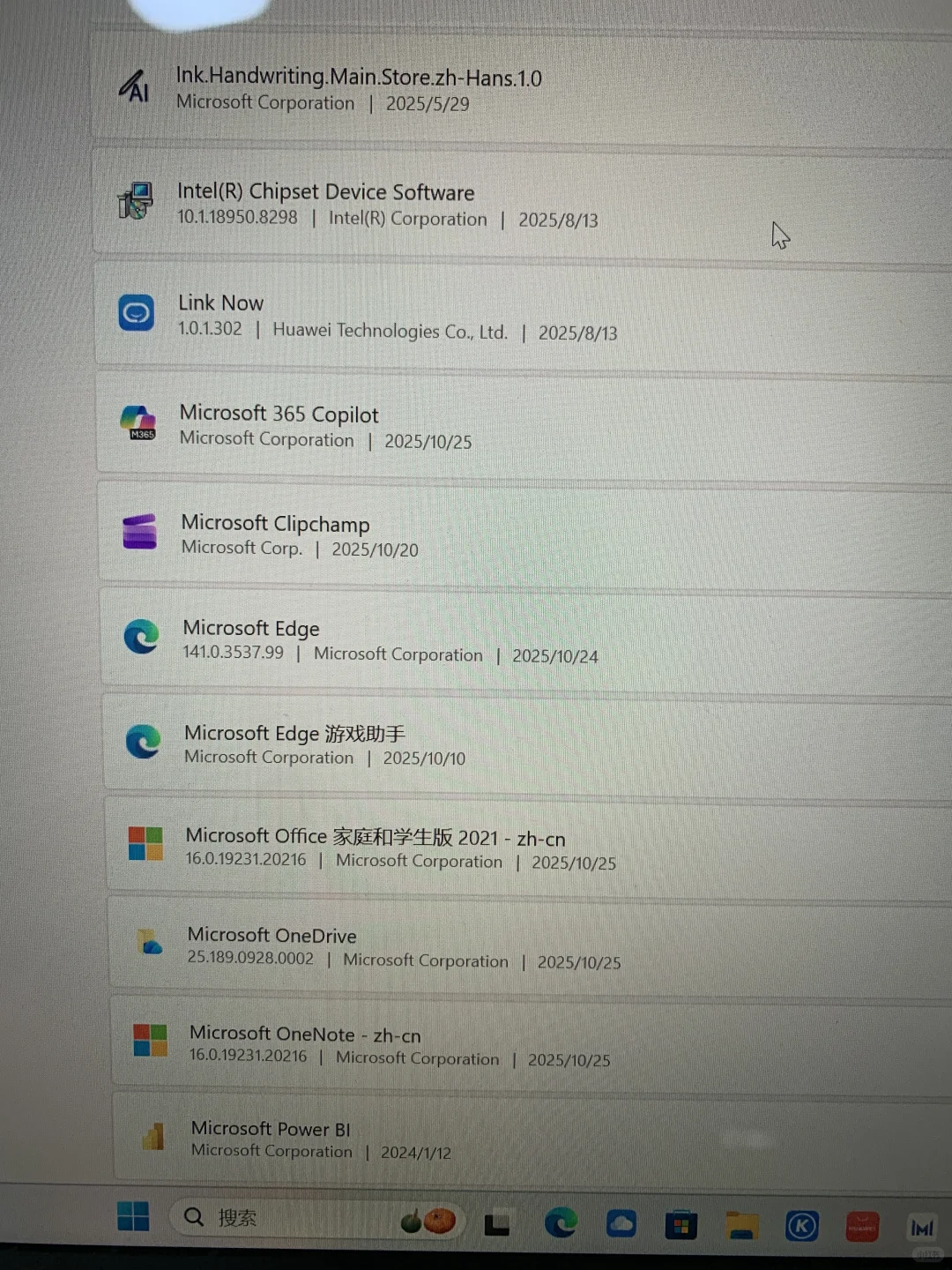The width and height of the screenshot is (952, 1270).
Task: Click Microsoft Edge install date 2025/10/24
Action: pyautogui.click(x=555, y=656)
